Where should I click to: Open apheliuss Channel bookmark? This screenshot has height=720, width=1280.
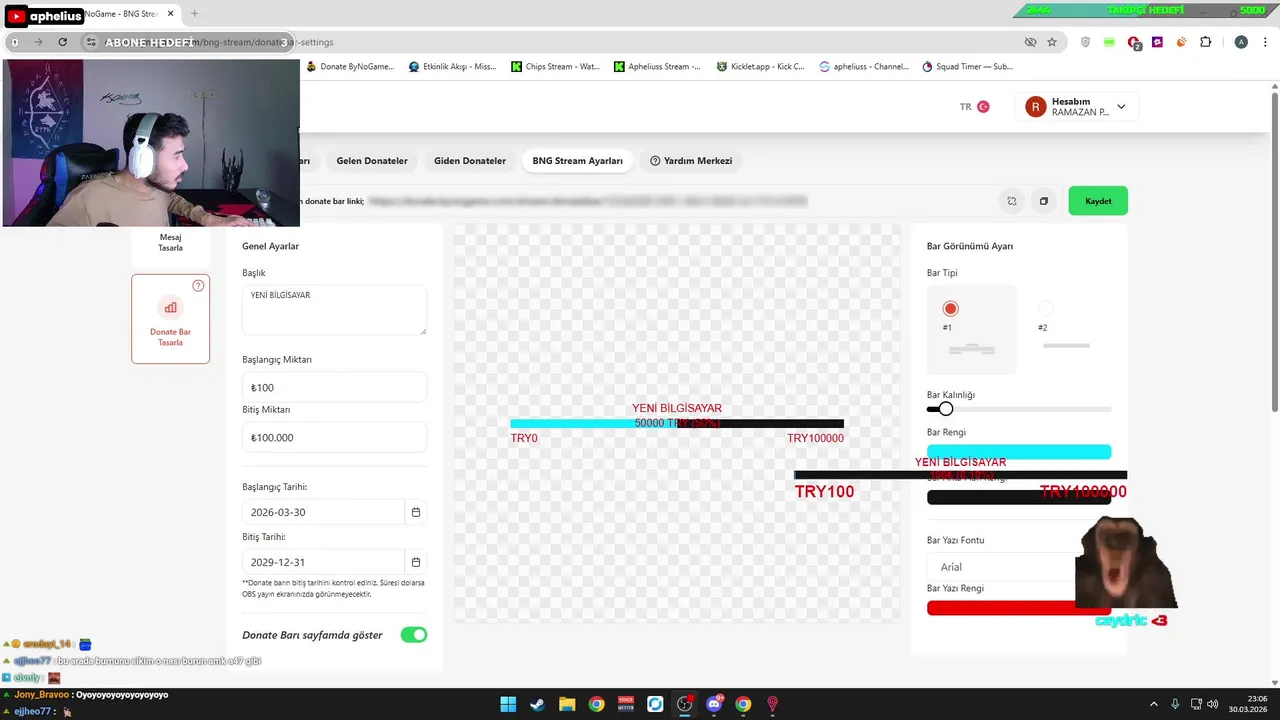coord(864,67)
